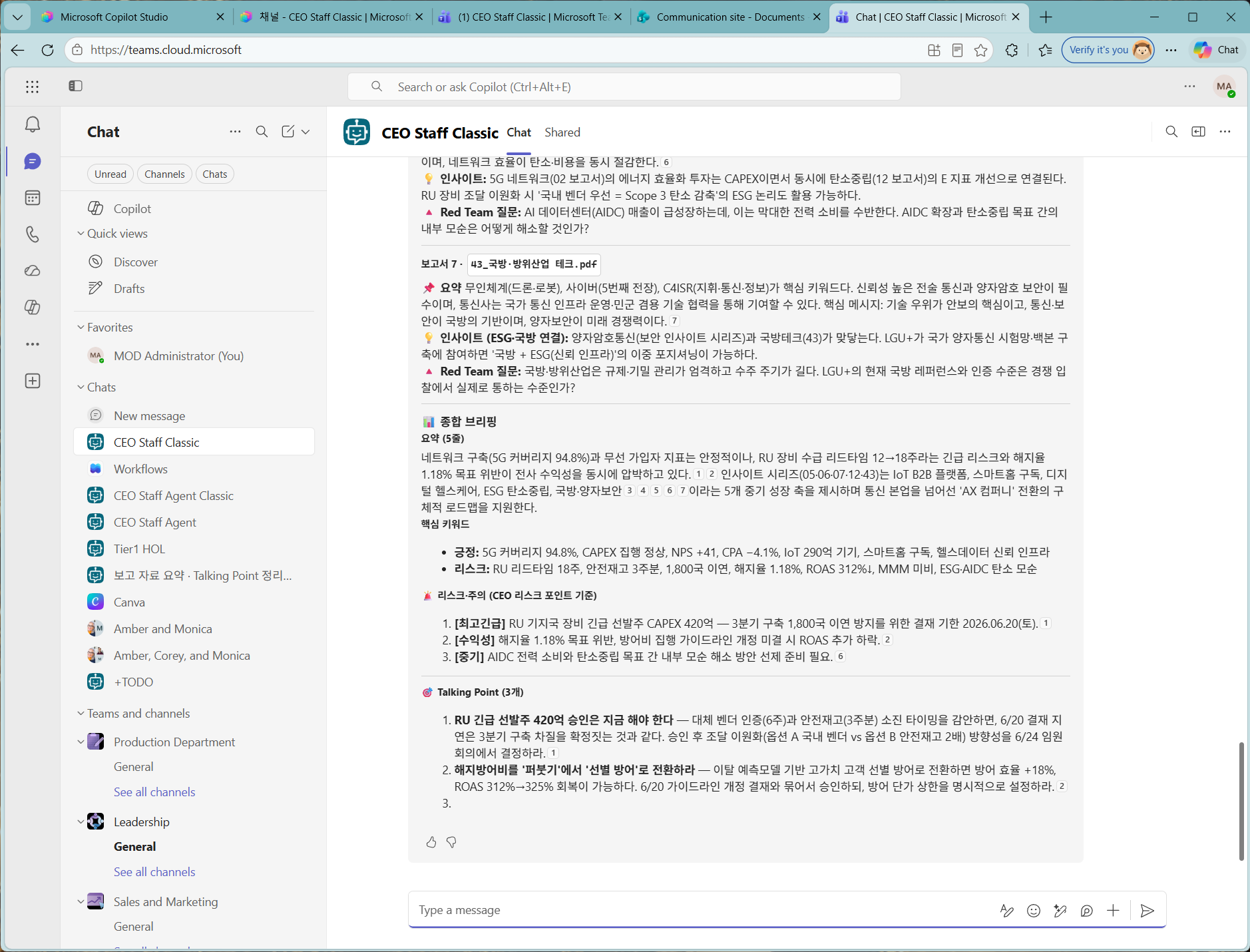1250x952 pixels.
Task: Dislike the response with thumbs down
Action: [x=451, y=842]
